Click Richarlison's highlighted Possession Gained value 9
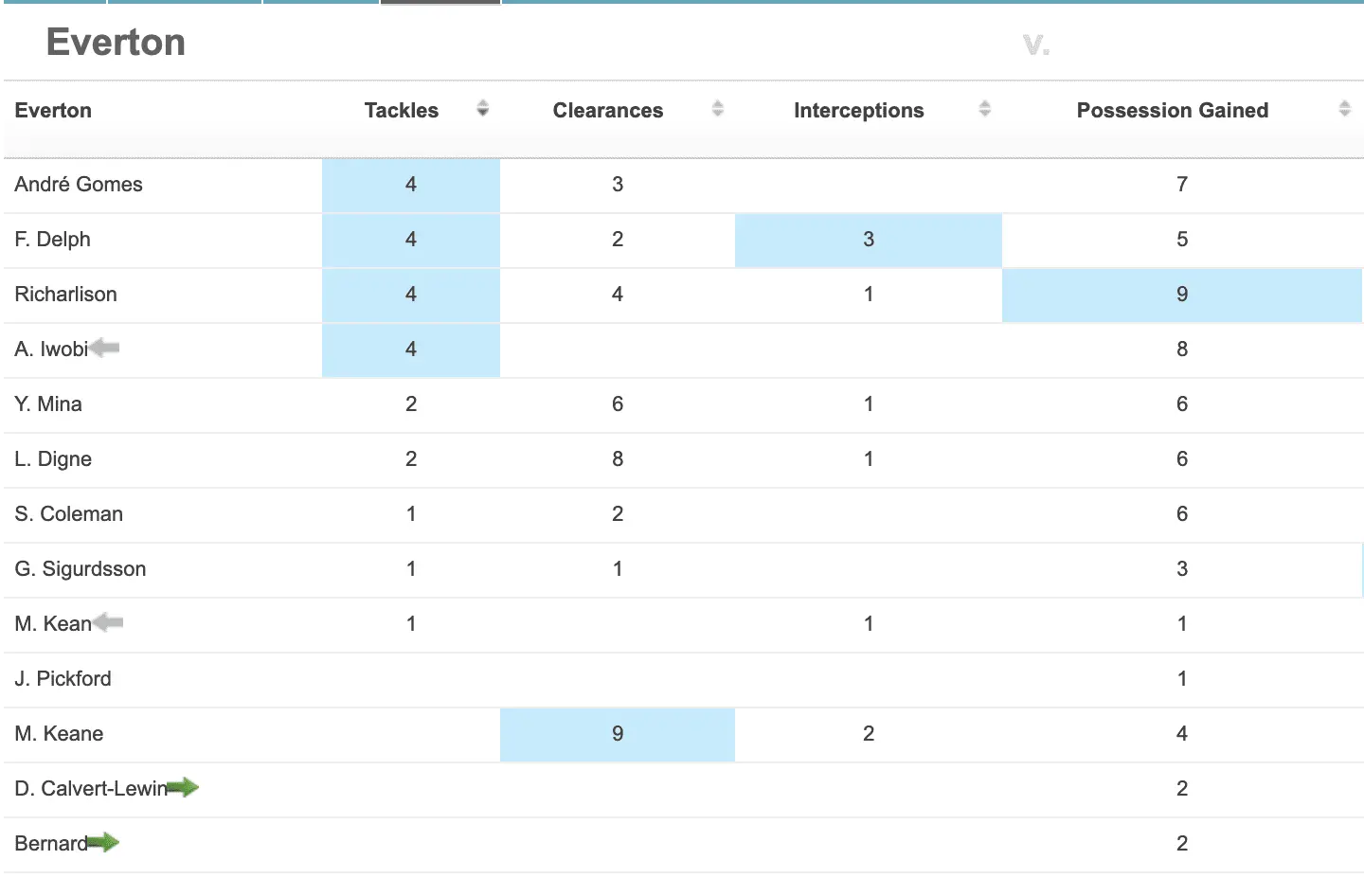The width and height of the screenshot is (1364, 896). (x=1182, y=295)
